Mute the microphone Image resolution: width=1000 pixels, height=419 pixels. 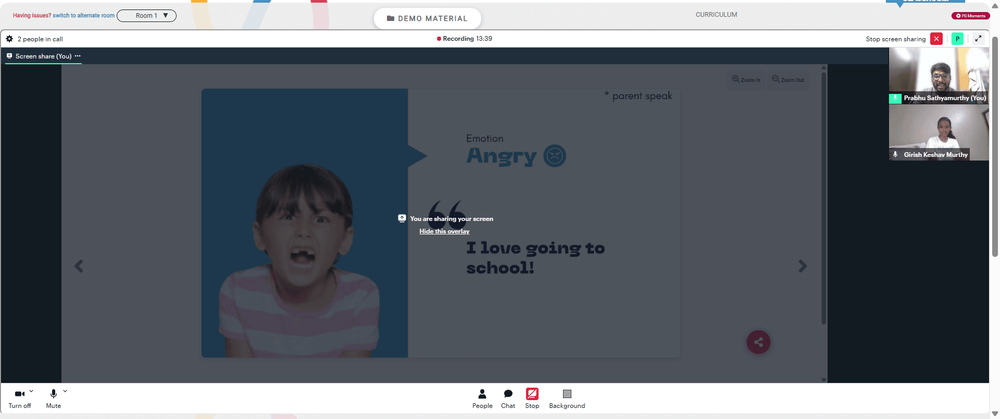coord(54,399)
